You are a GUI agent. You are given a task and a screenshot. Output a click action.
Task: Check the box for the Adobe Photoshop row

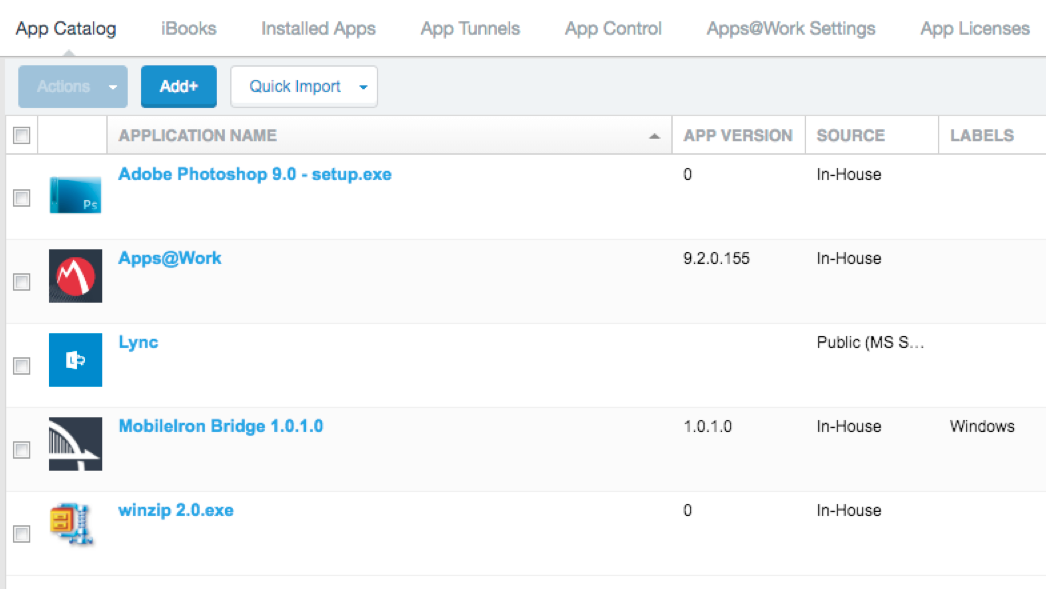pos(22,198)
